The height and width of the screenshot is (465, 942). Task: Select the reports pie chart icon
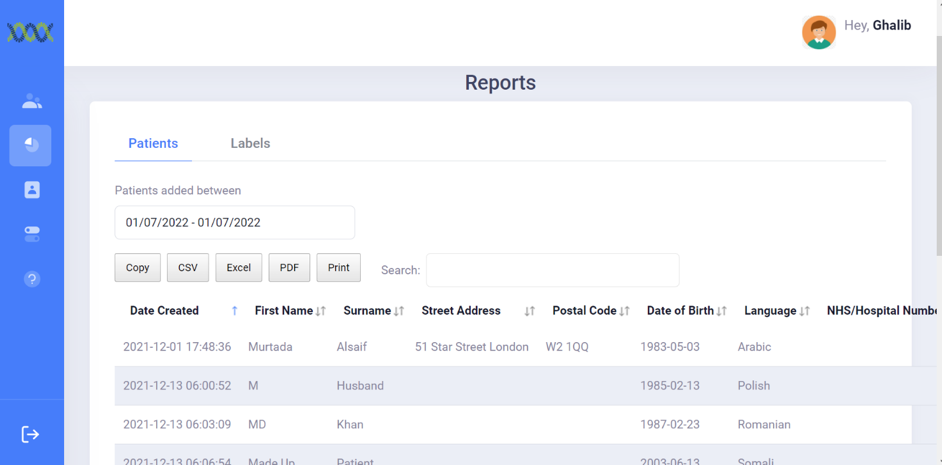(x=31, y=145)
